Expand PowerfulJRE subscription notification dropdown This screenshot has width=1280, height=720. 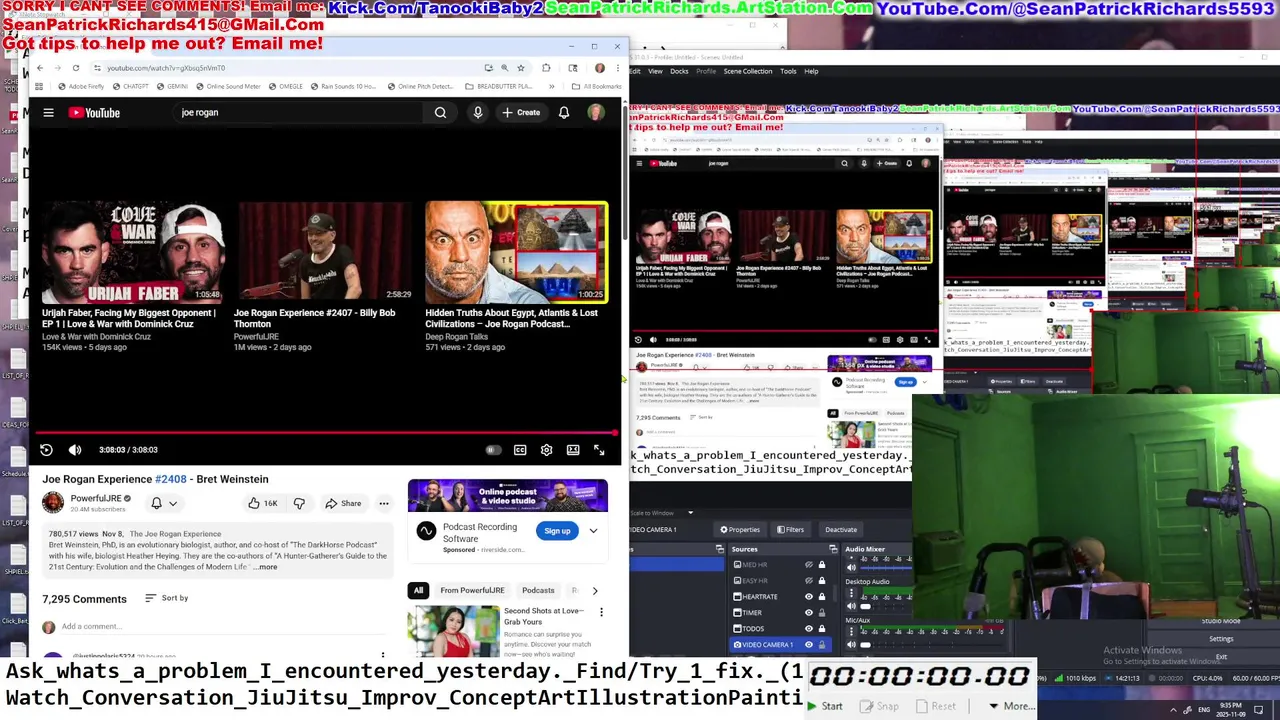coord(163,503)
